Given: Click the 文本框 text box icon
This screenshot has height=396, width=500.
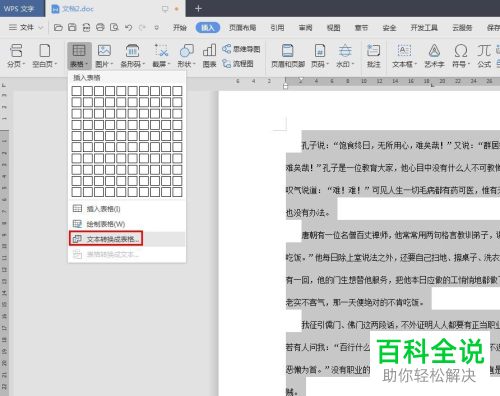Looking at the screenshot, I should pyautogui.click(x=404, y=51).
